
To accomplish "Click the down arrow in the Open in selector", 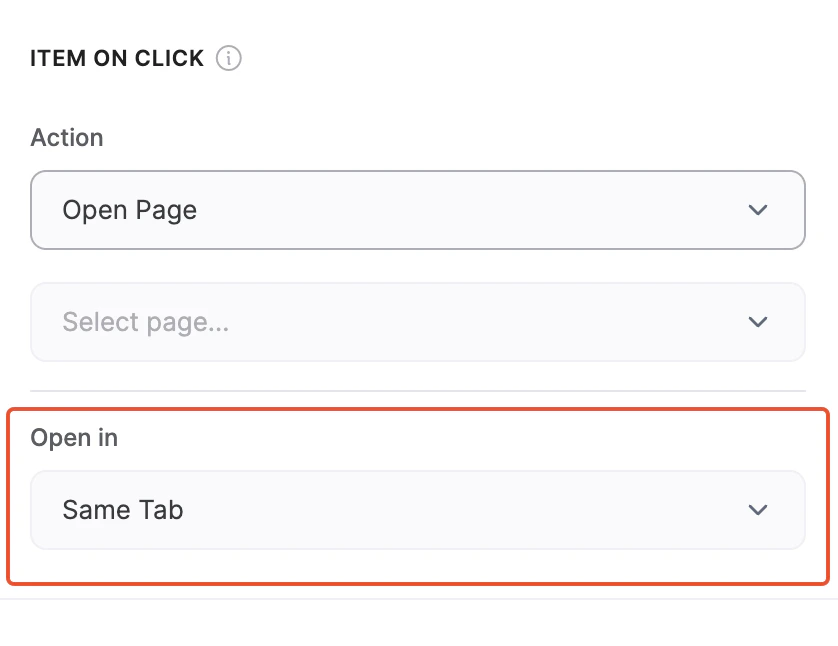I will [x=758, y=510].
